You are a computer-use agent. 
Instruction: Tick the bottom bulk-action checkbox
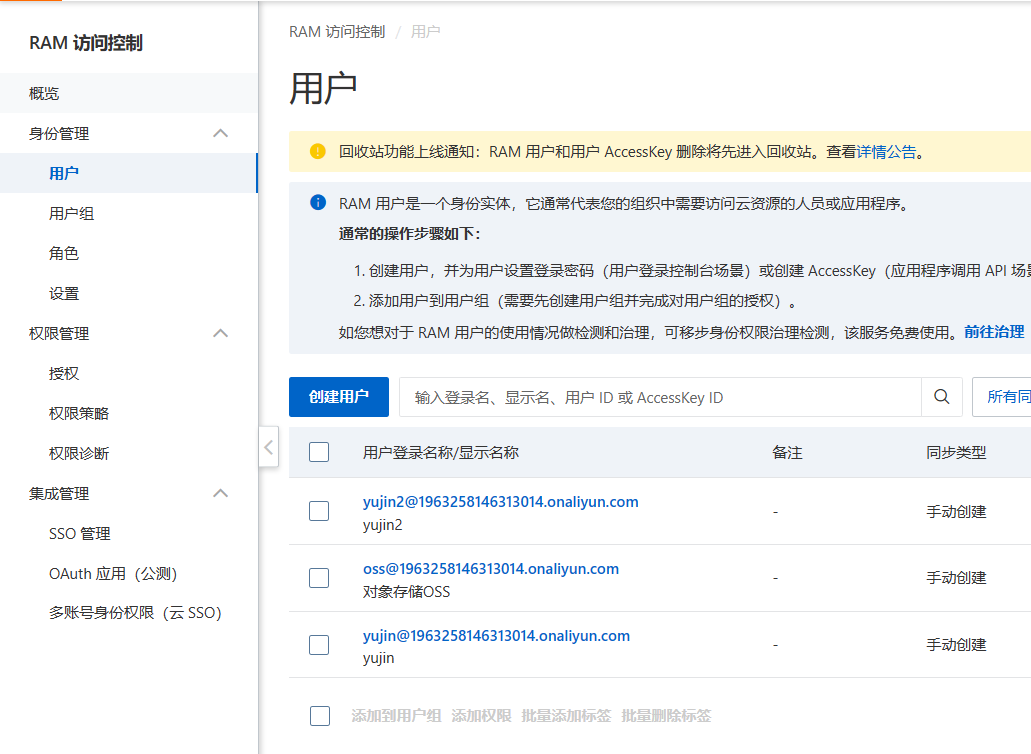tap(320, 716)
